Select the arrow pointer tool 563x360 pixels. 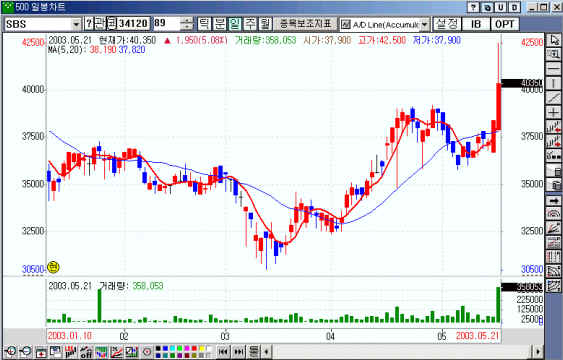[x=554, y=40]
